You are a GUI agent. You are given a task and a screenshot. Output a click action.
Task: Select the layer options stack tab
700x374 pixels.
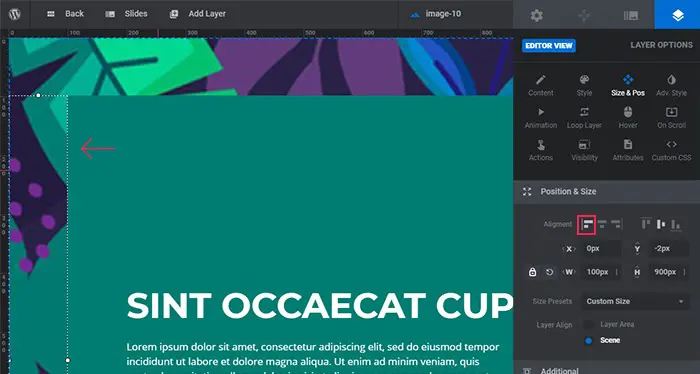point(677,15)
